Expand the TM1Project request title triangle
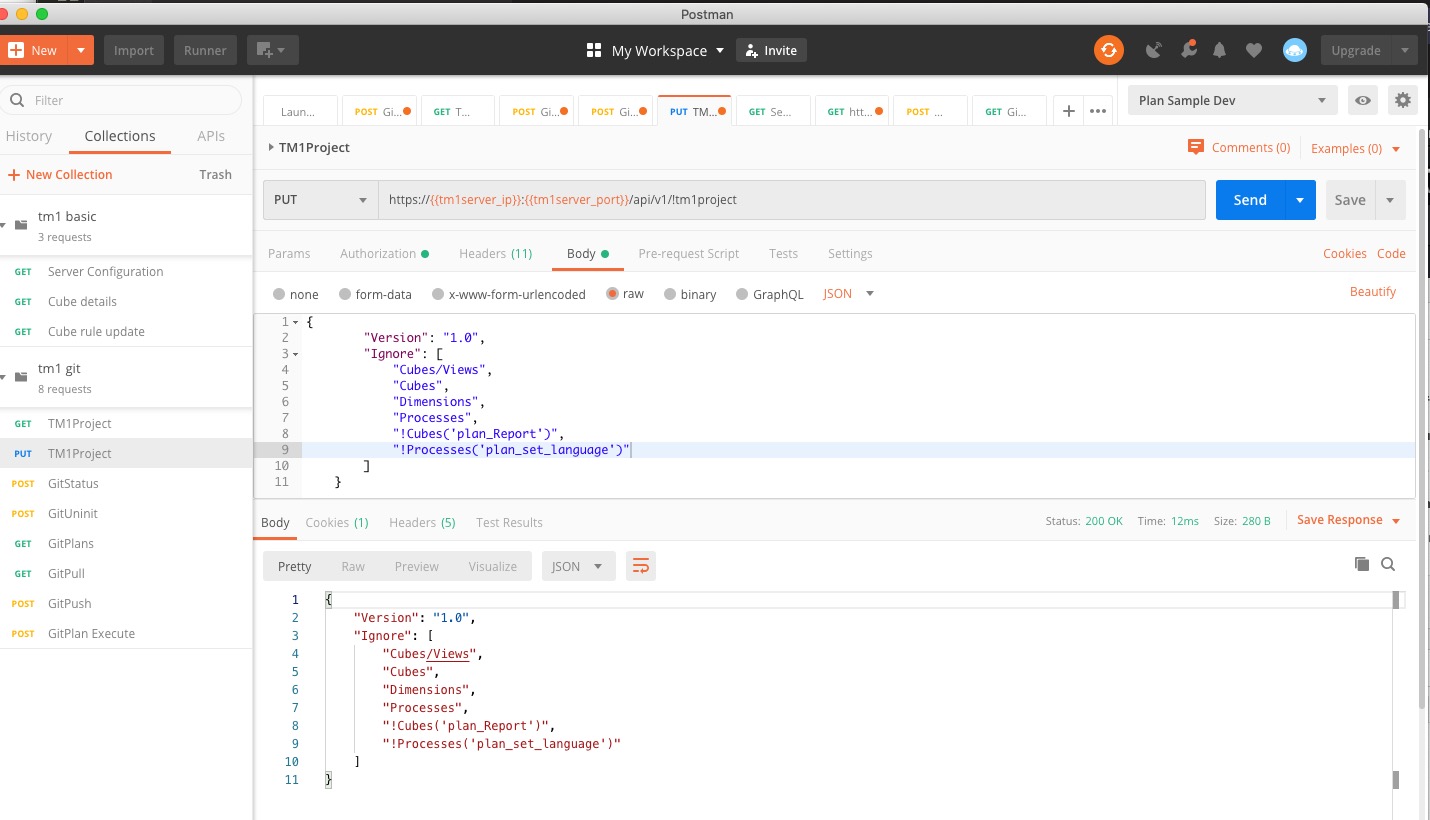The width and height of the screenshot is (1430, 820). [x=270, y=147]
